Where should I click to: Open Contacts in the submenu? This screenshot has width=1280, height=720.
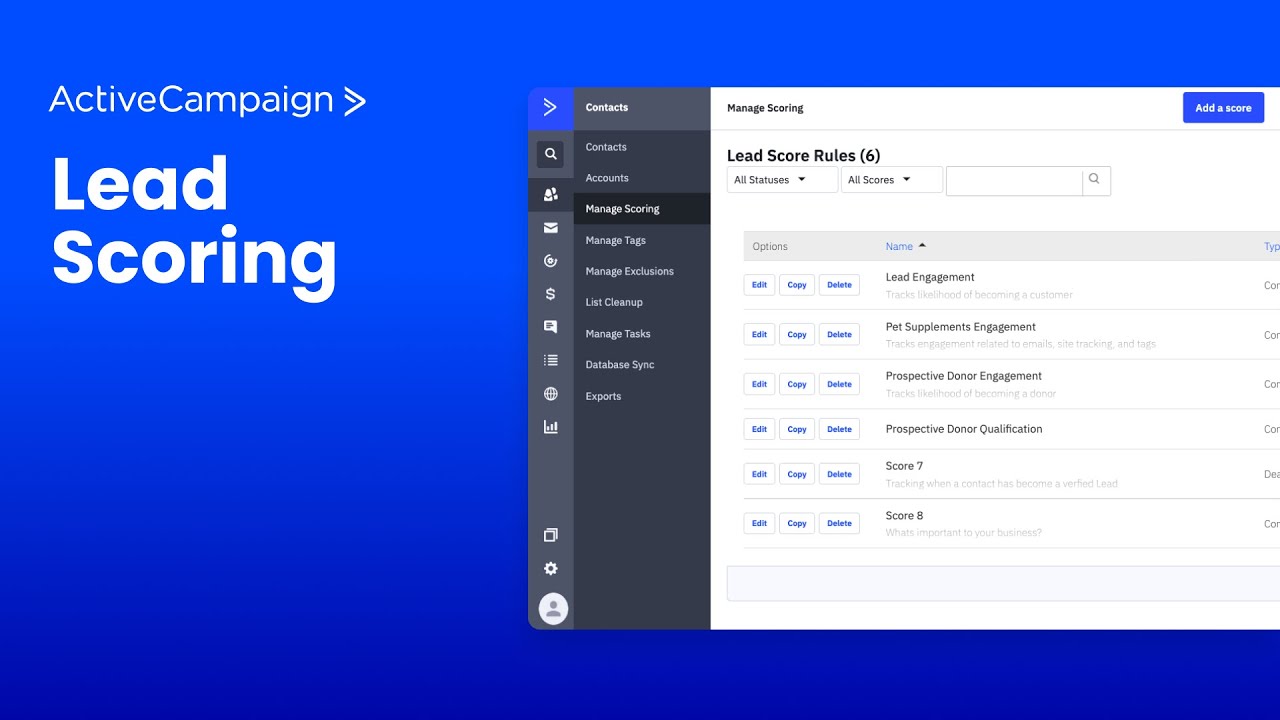pos(606,147)
